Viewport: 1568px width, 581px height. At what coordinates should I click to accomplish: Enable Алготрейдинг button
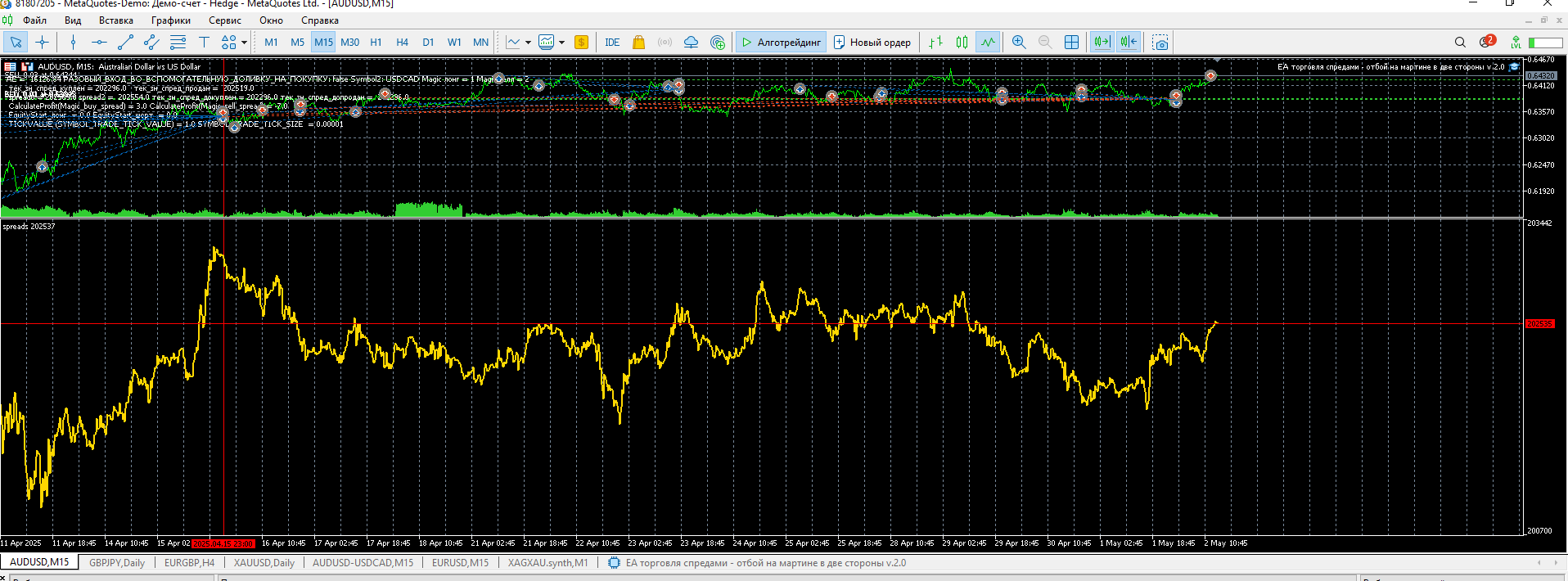click(781, 43)
